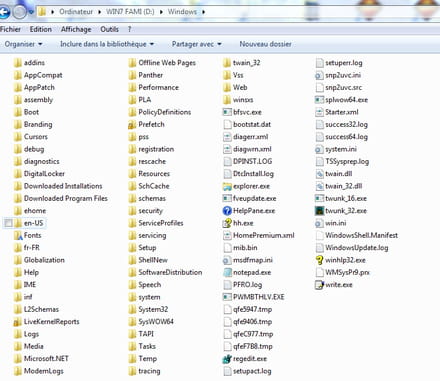The width and height of the screenshot is (440, 381).
Task: Click the Nouveau dossier button
Action: pos(265,44)
